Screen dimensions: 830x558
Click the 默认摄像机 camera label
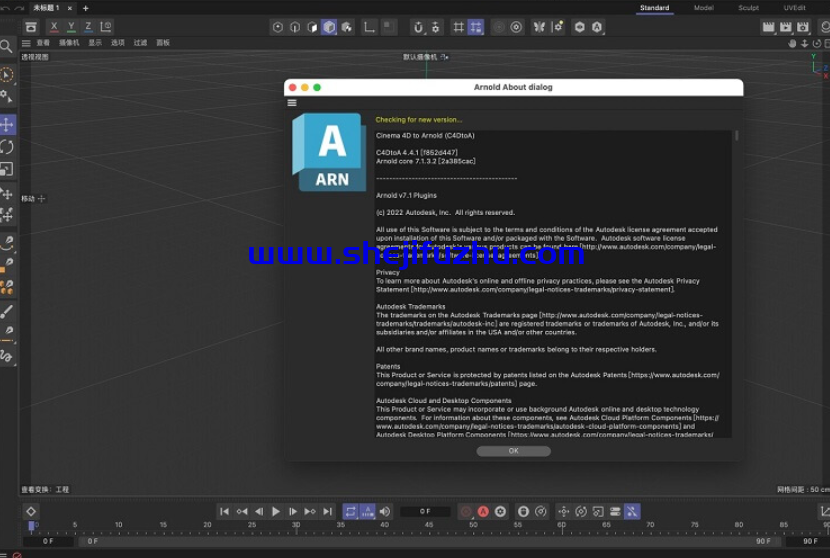[x=420, y=57]
